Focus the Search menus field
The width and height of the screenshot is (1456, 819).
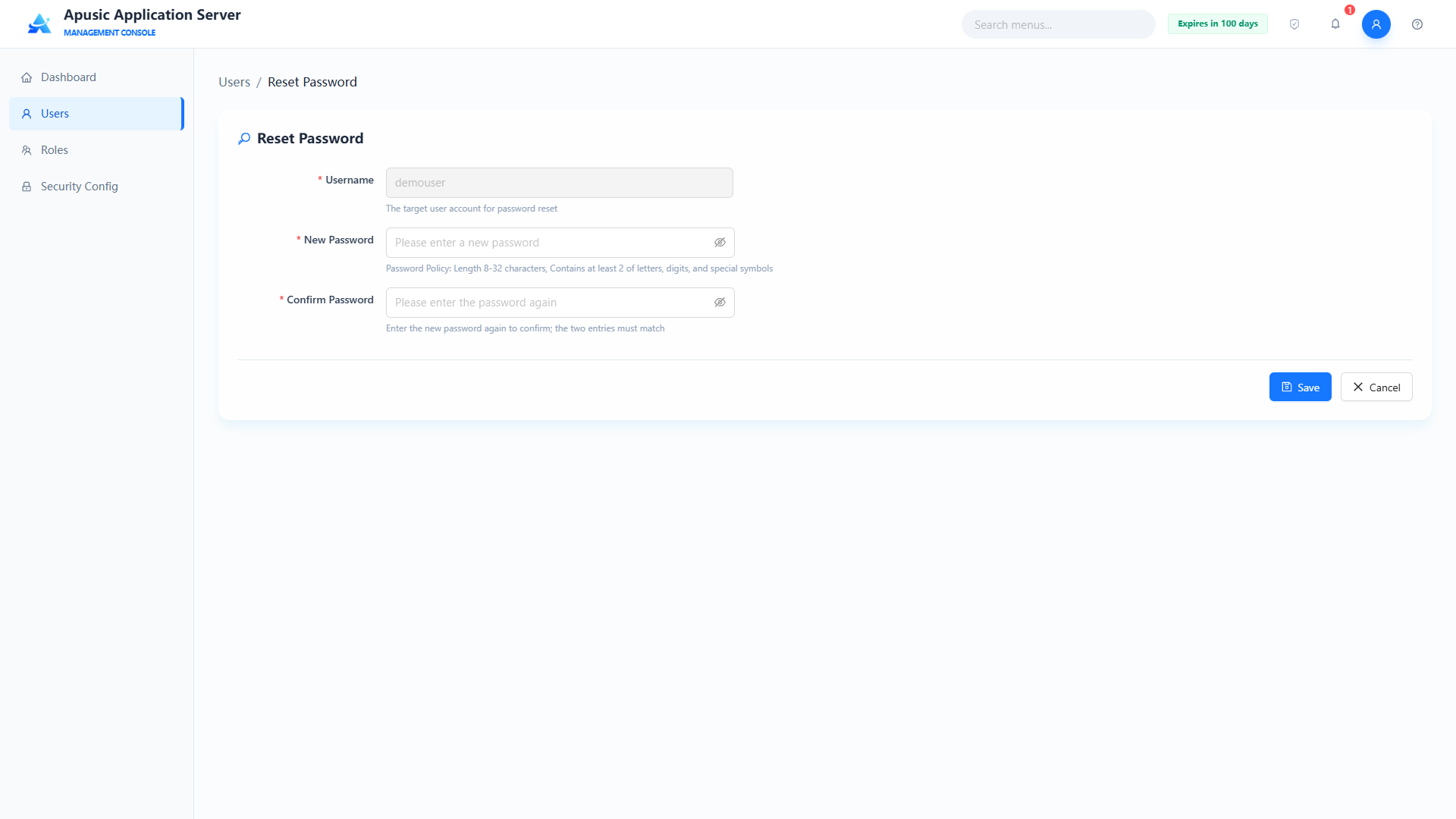pyautogui.click(x=1058, y=24)
